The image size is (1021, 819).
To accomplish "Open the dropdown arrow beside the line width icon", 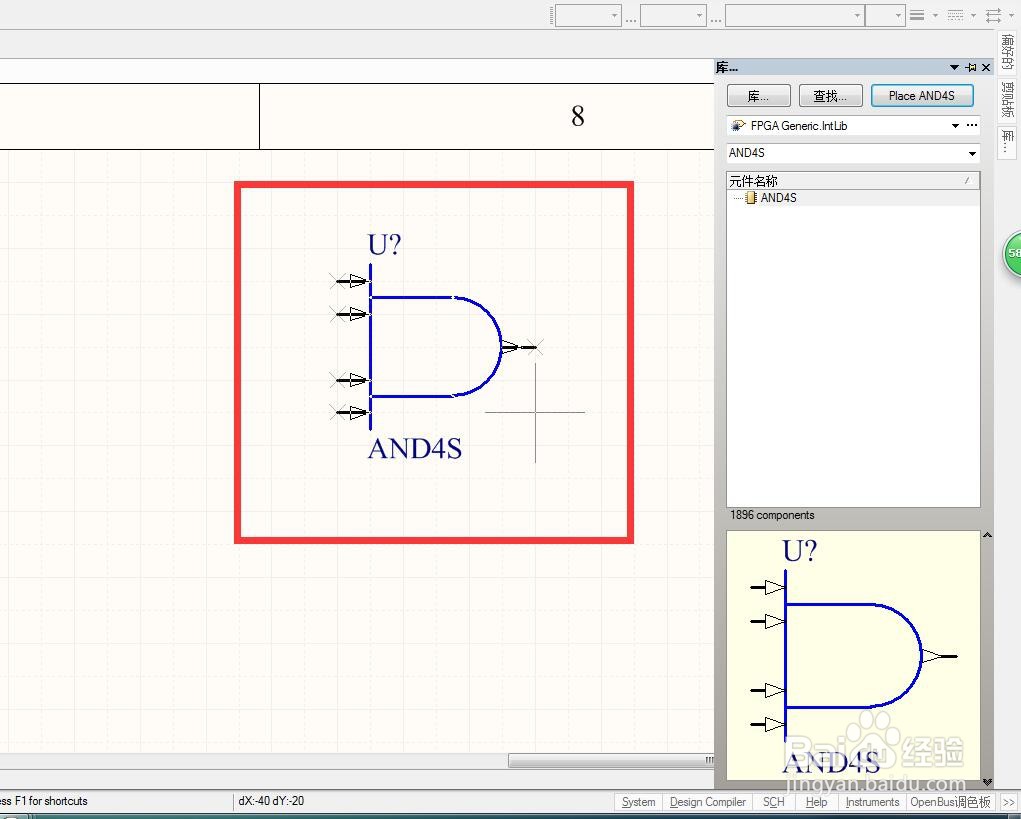I will tap(935, 15).
